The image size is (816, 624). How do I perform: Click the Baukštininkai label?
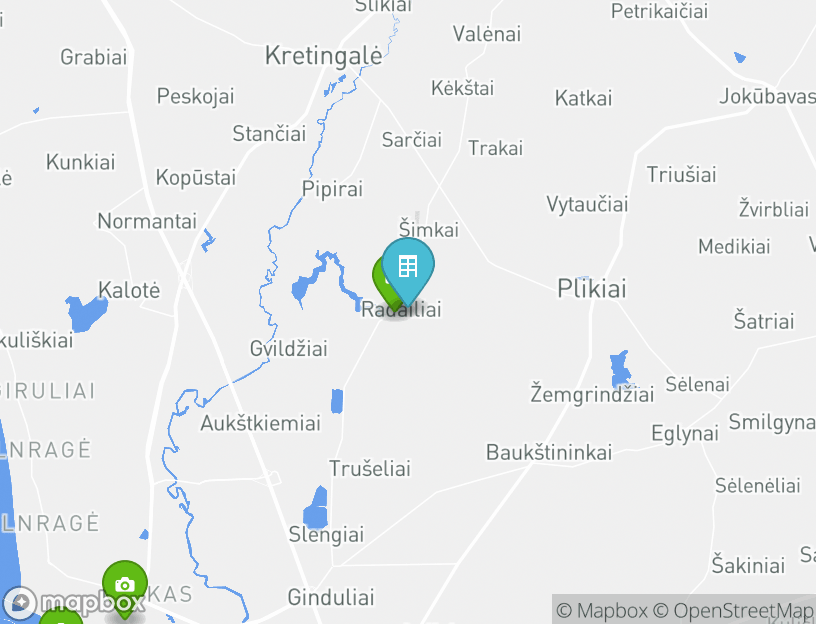click(549, 452)
